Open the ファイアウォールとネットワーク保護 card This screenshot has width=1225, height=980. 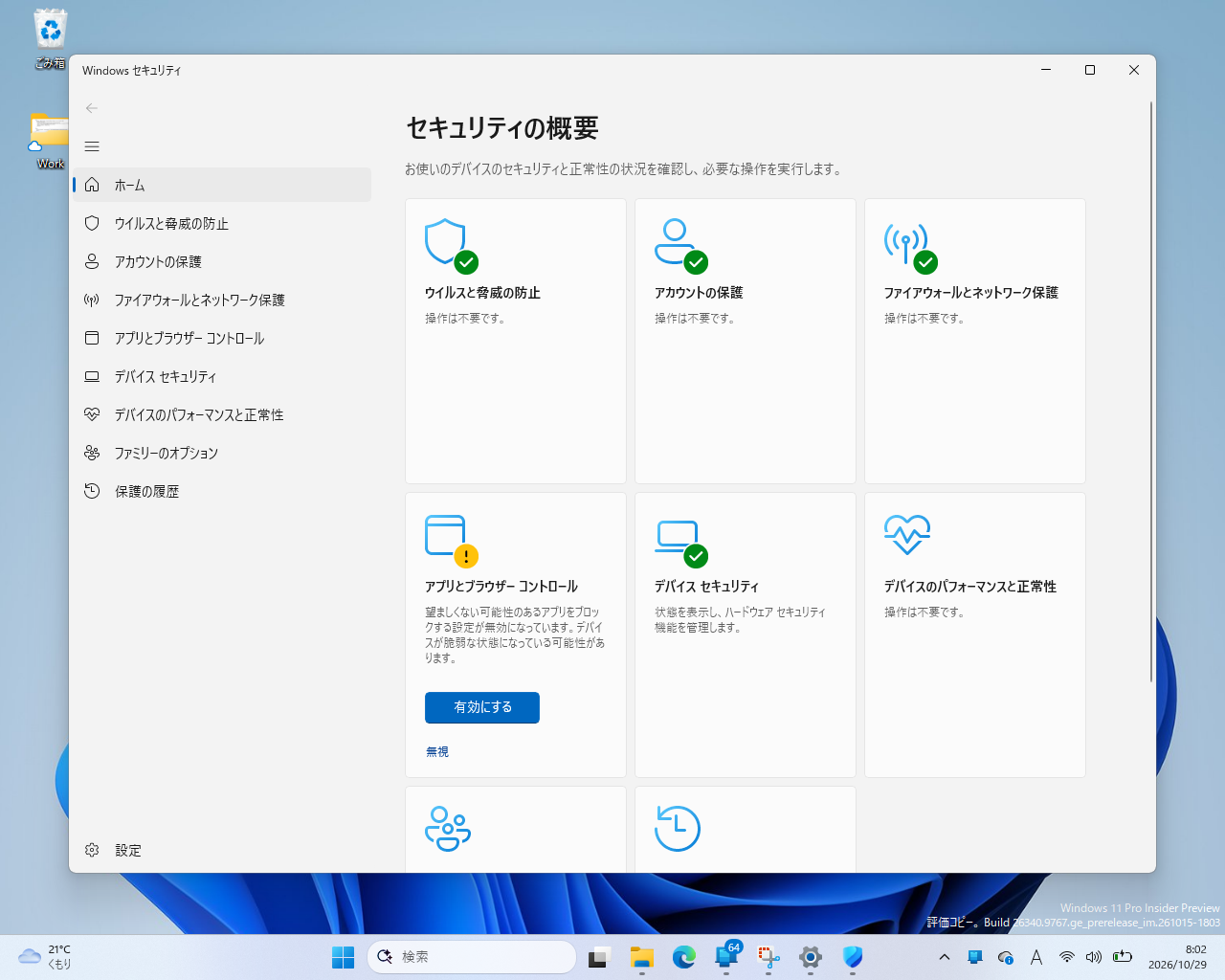click(975, 341)
